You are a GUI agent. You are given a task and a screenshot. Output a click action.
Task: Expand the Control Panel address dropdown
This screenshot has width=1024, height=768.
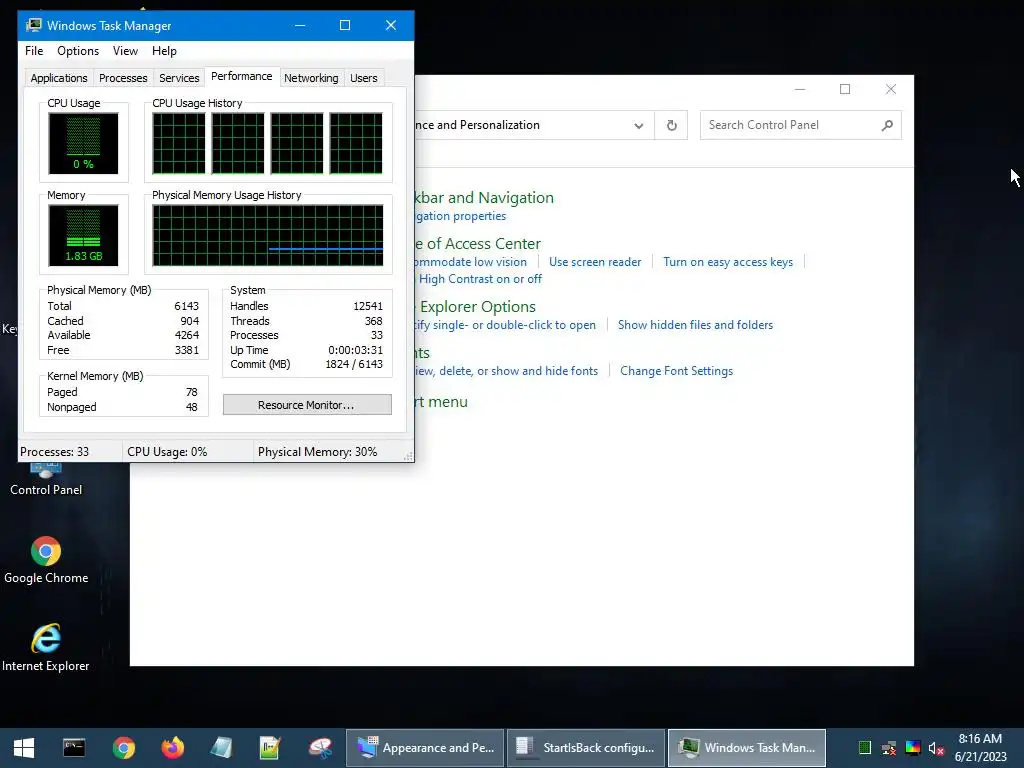639,125
